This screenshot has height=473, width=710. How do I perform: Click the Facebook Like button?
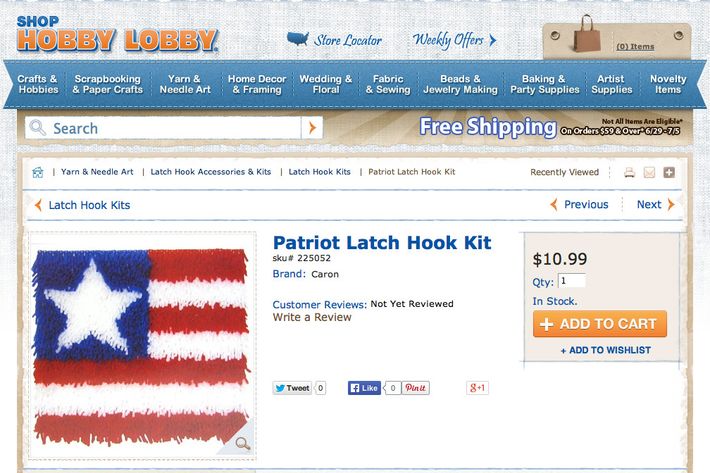pos(364,388)
